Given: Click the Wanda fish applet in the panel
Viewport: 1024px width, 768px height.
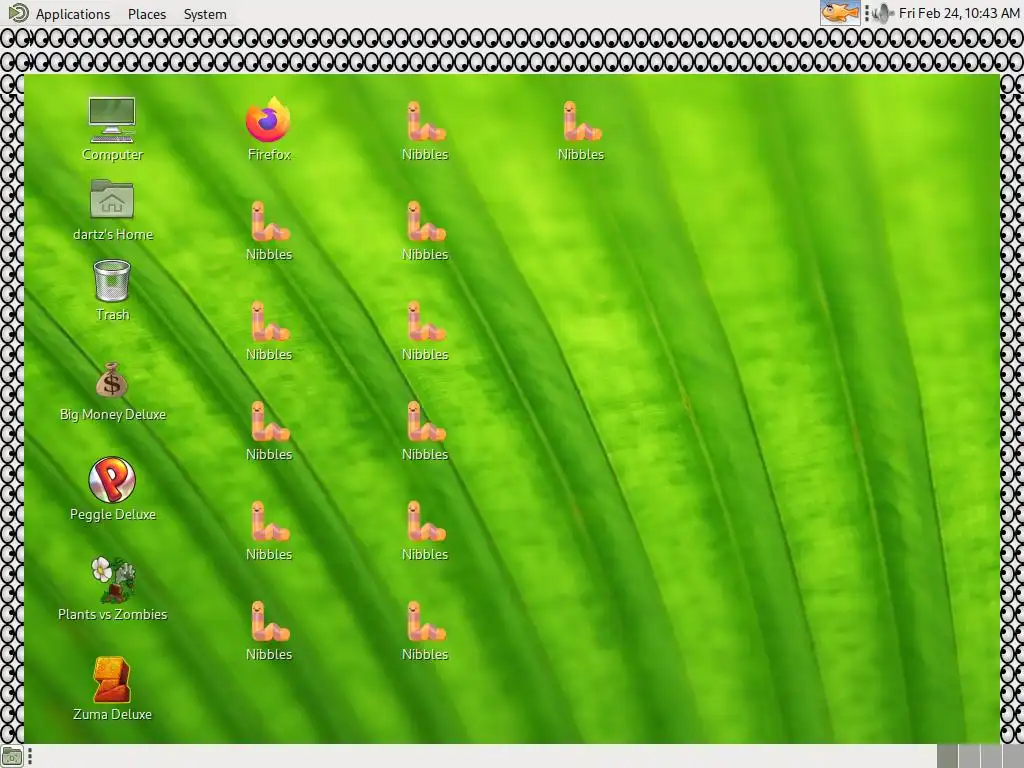Looking at the screenshot, I should coord(840,13).
